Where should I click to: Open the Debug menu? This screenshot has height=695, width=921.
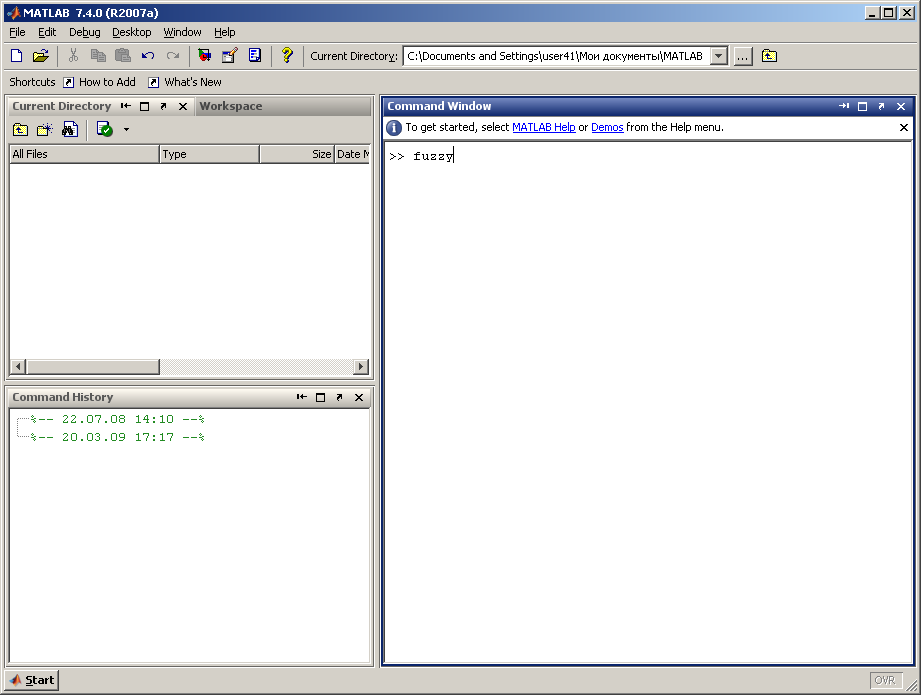[85, 32]
